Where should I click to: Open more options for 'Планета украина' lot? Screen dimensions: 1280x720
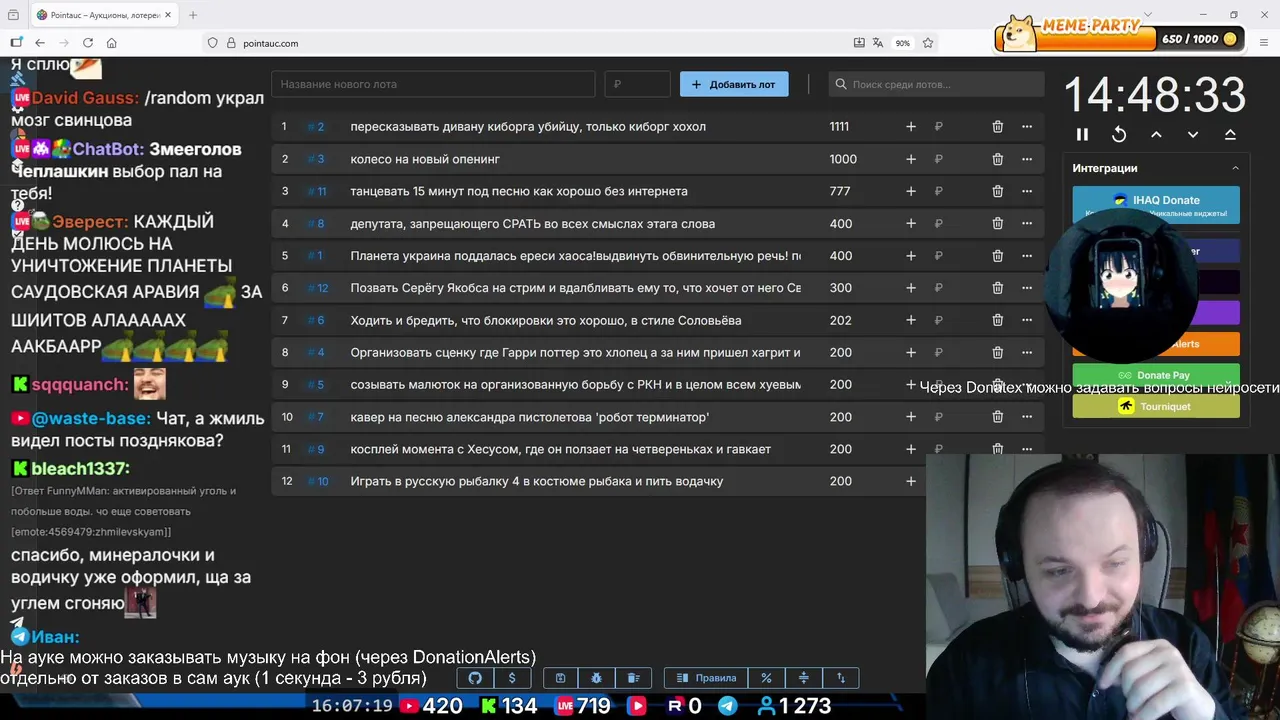[x=1026, y=256]
